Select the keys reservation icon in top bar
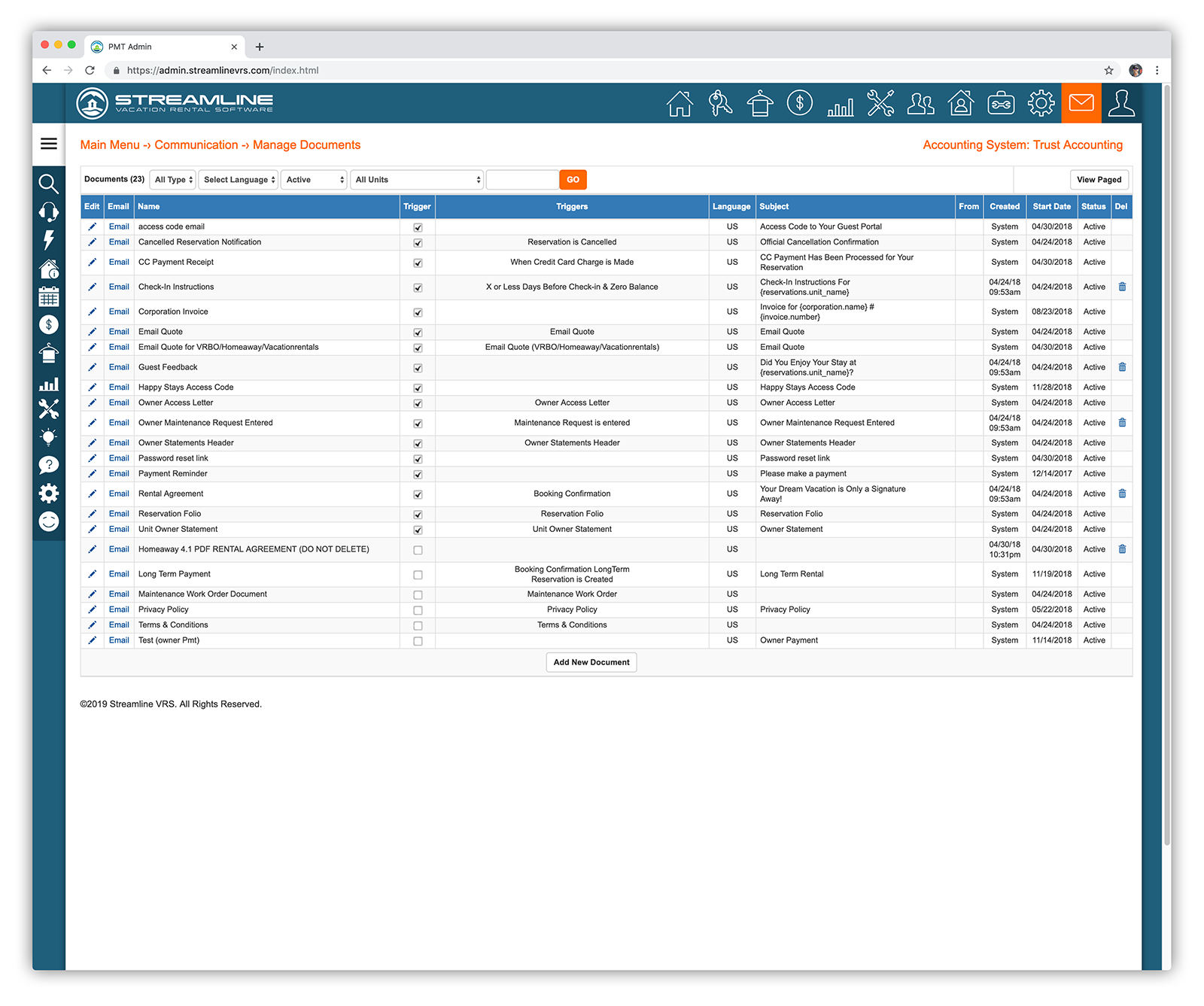The height and width of the screenshot is (1006, 1204). click(x=720, y=103)
